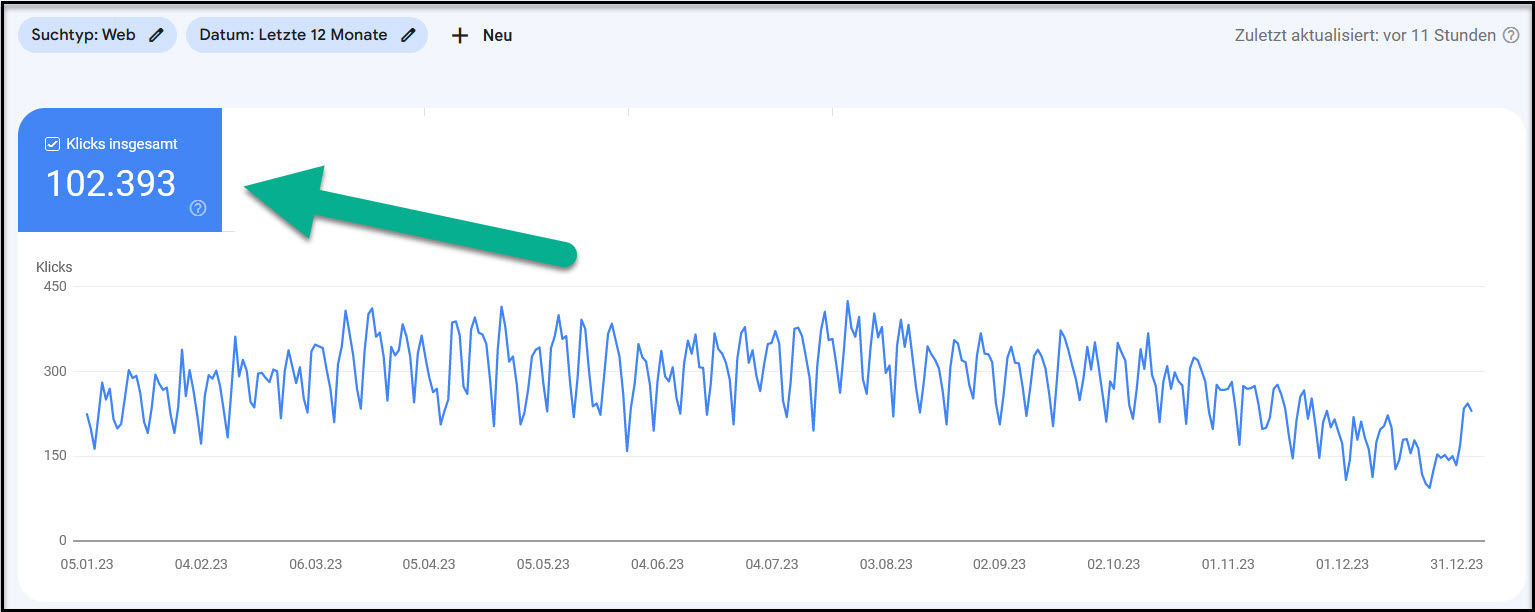
Task: Click the Zuletzt aktualisiert: vor 11 Stunden text
Action: point(1366,35)
